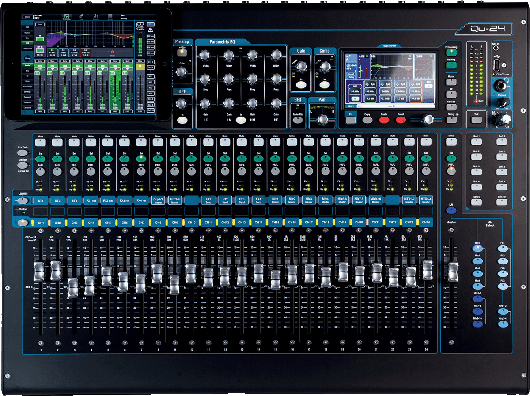Engage the PAFL key on channel 10
Image resolution: width=530 pixels, height=396 pixels.
(191, 171)
